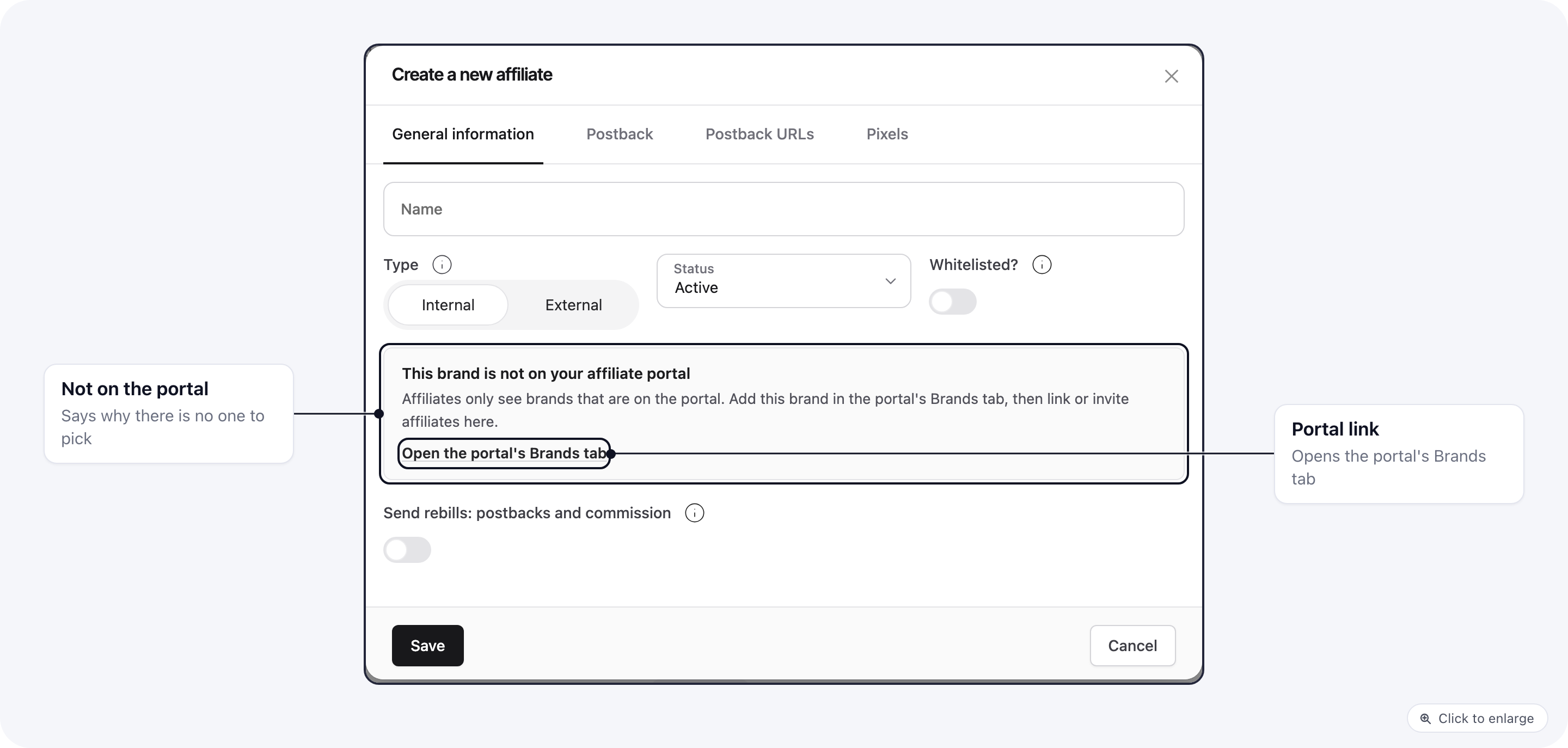Open the Status dropdown
Image resolution: width=1568 pixels, height=748 pixels.
coord(783,280)
